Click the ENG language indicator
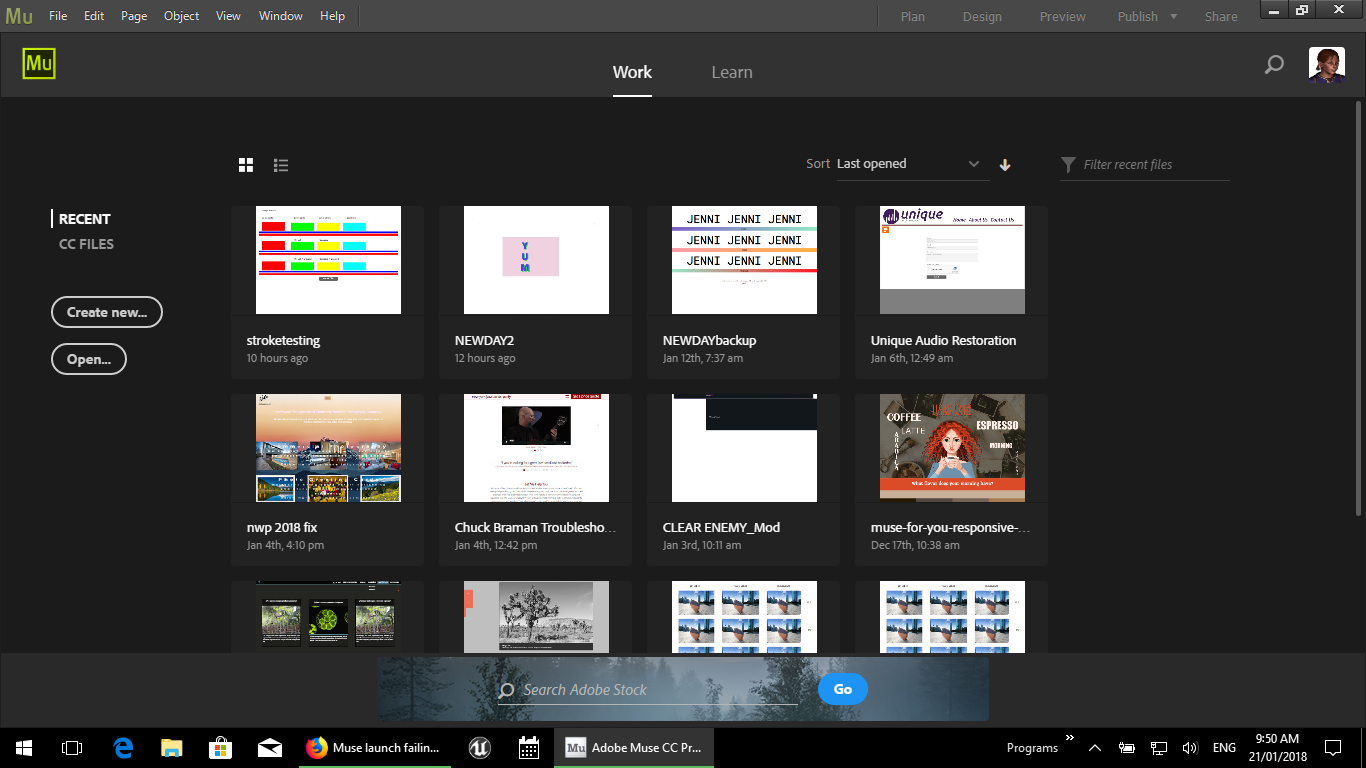 (1224, 748)
